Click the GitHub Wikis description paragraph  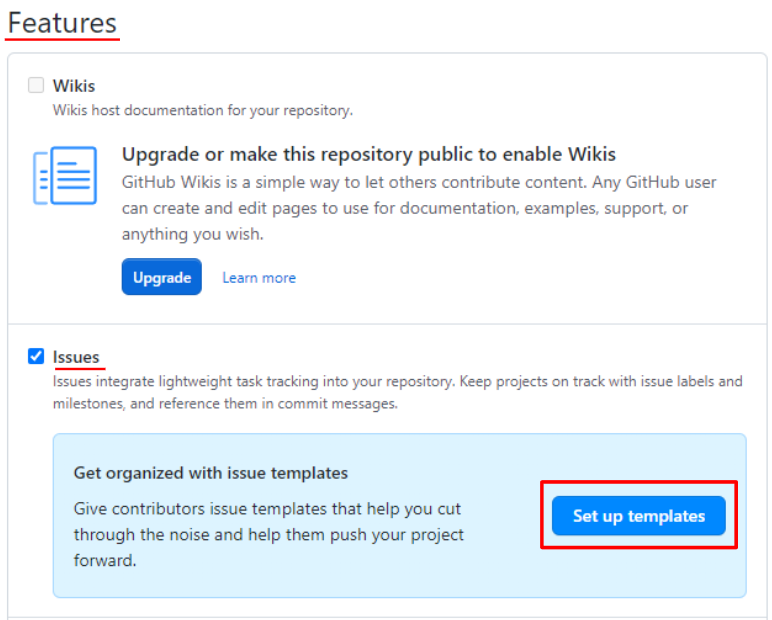419,208
